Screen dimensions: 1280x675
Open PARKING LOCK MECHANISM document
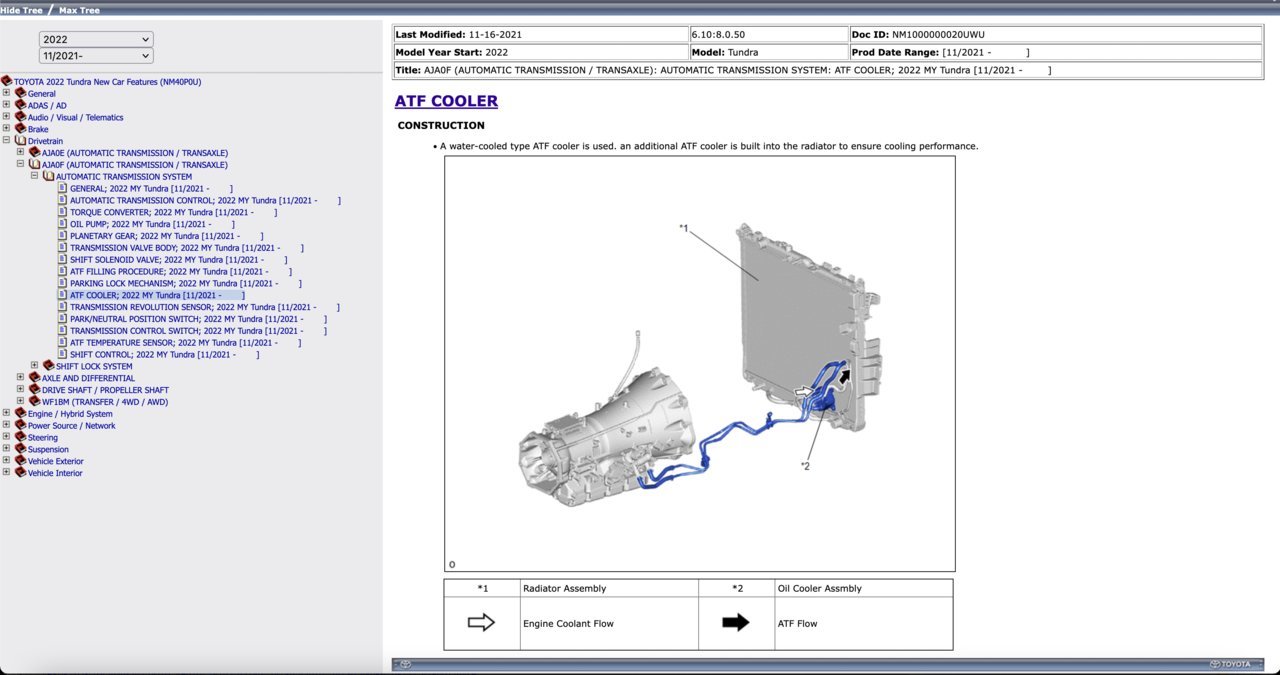[x=185, y=283]
